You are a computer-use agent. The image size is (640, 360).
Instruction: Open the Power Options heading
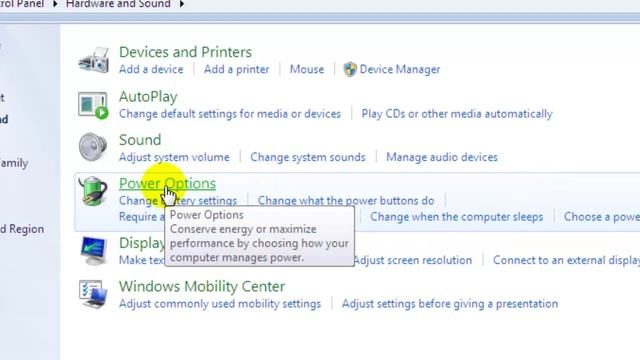click(x=167, y=184)
